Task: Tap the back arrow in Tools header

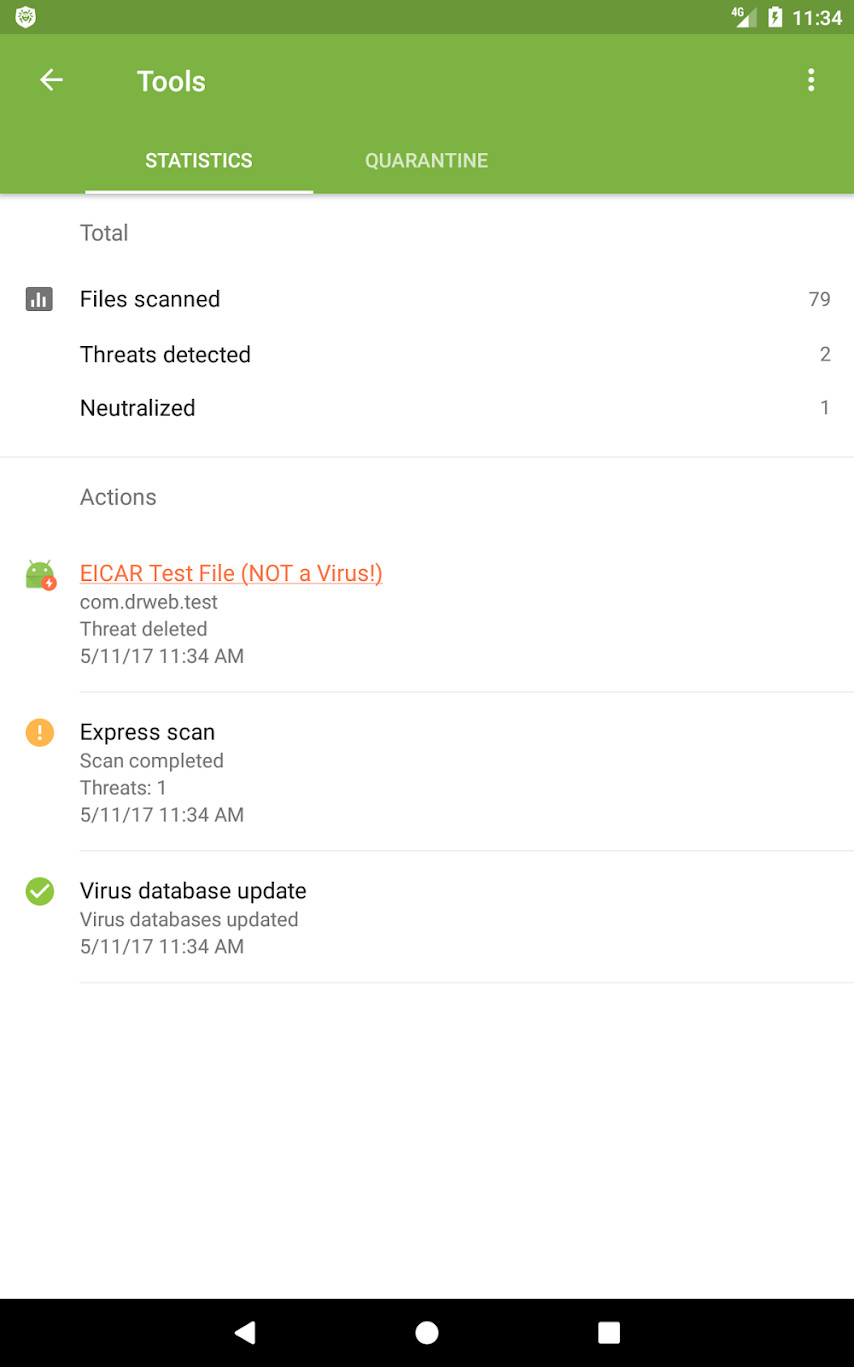Action: click(51, 81)
